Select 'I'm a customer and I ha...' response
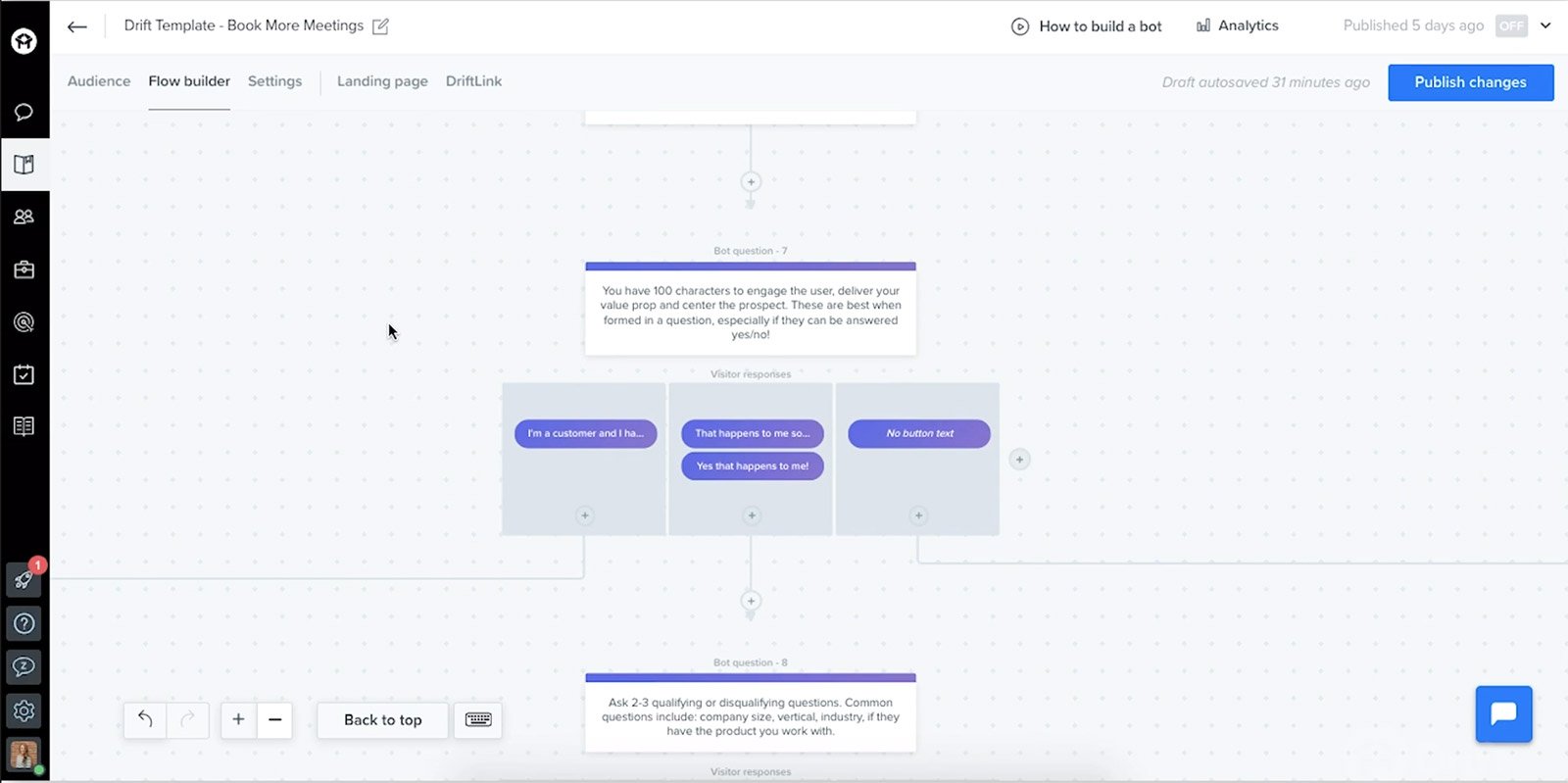This screenshot has width=1568, height=783. tap(585, 433)
